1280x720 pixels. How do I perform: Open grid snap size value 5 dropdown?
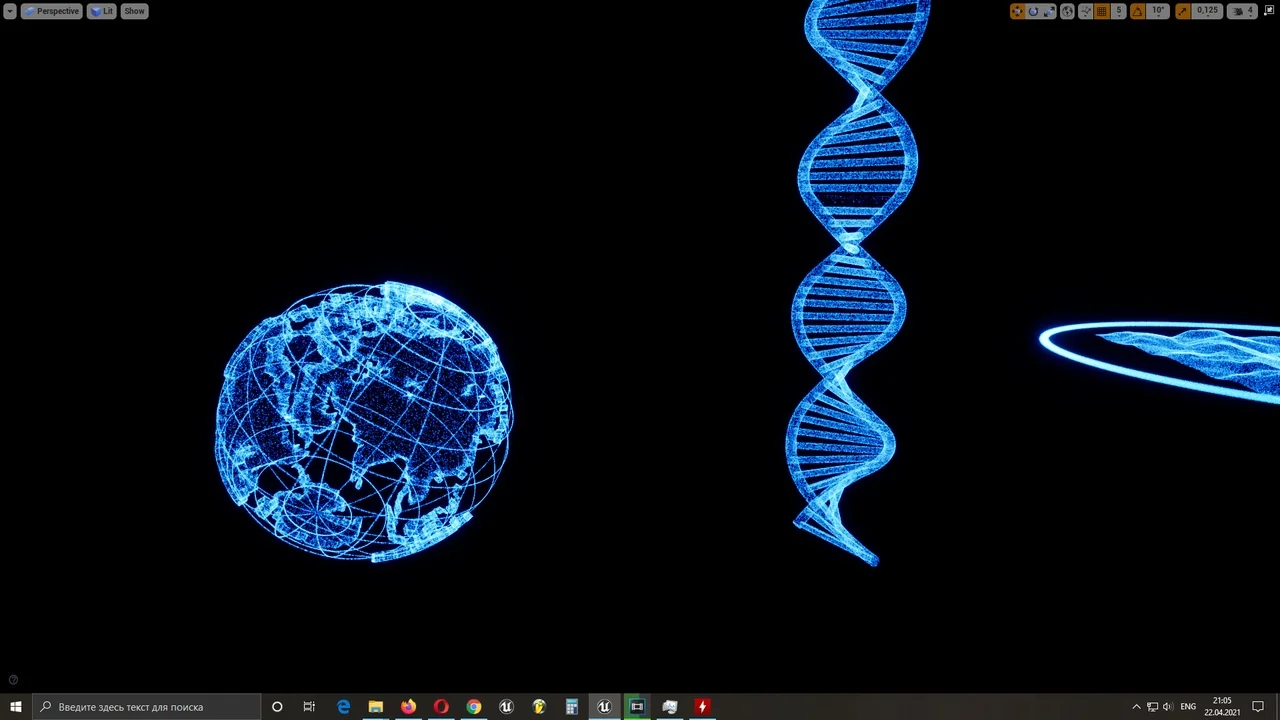1119,11
